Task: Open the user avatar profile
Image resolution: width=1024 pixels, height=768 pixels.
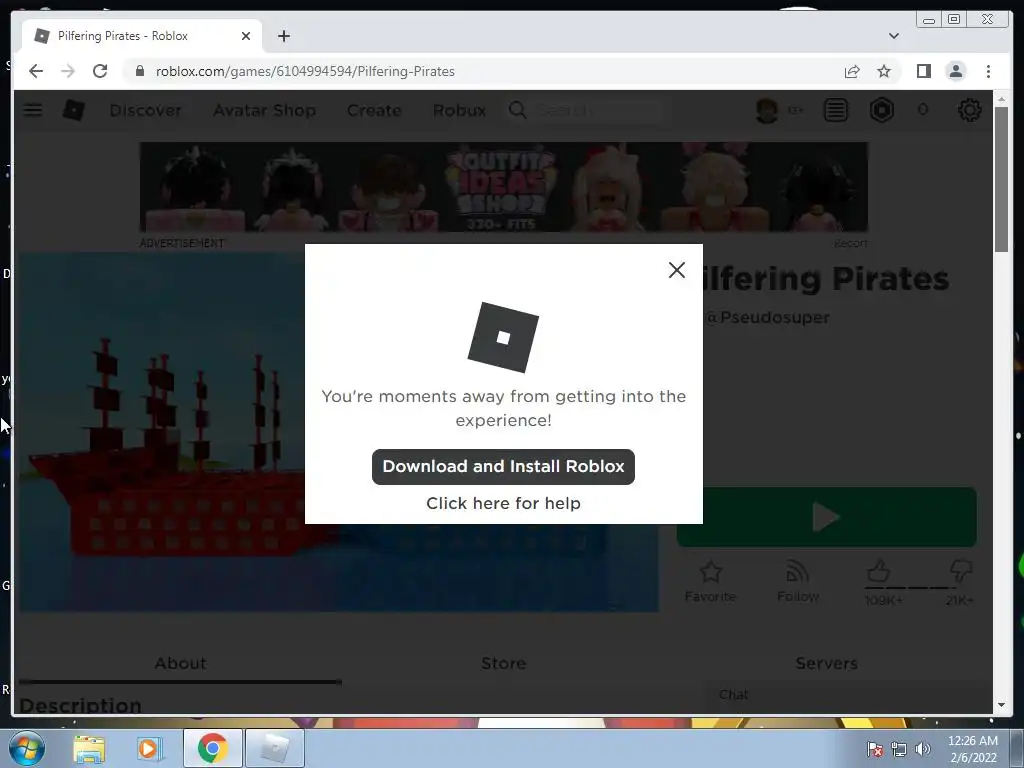Action: [767, 110]
